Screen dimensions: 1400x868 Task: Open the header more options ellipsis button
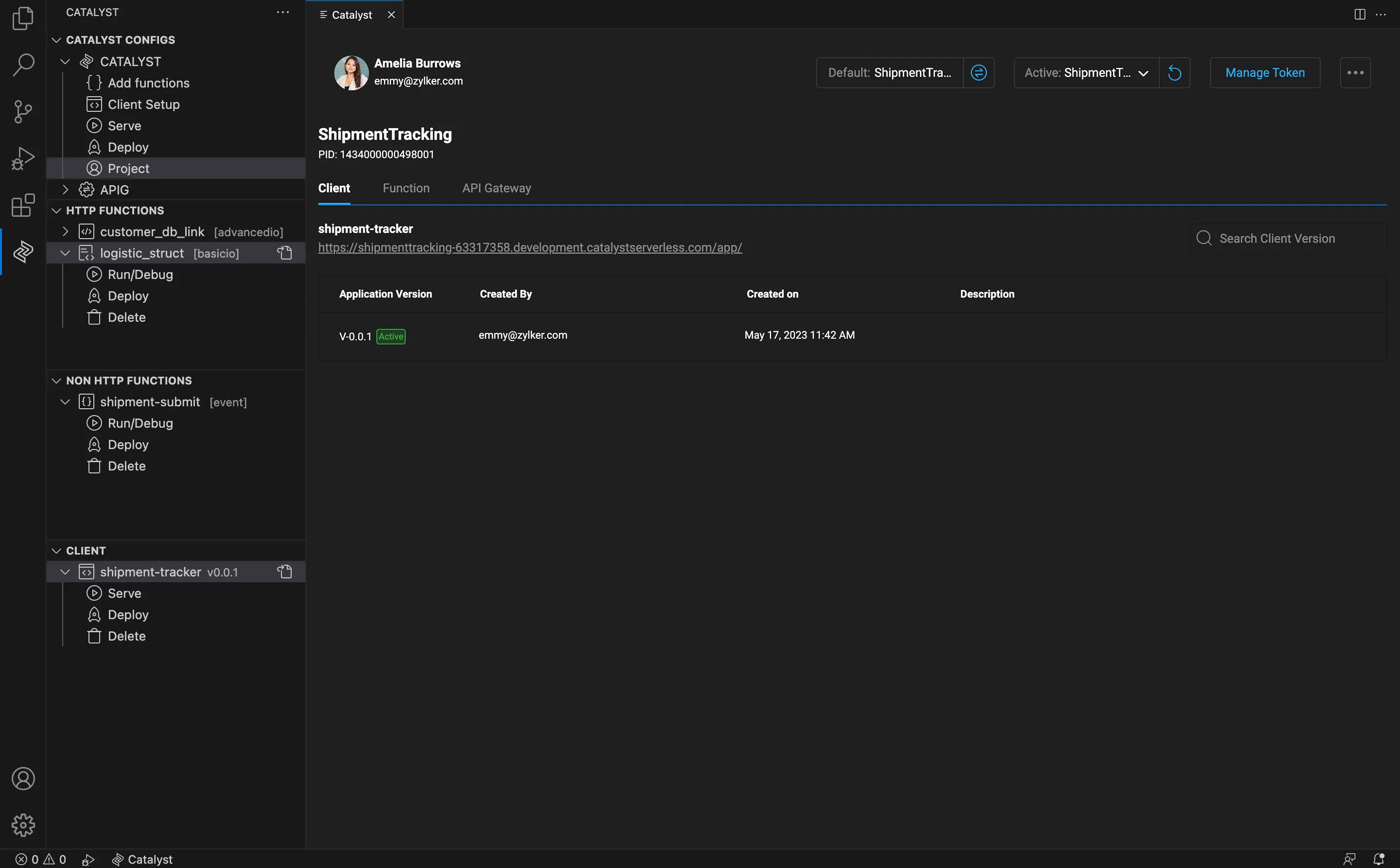[x=1355, y=72]
